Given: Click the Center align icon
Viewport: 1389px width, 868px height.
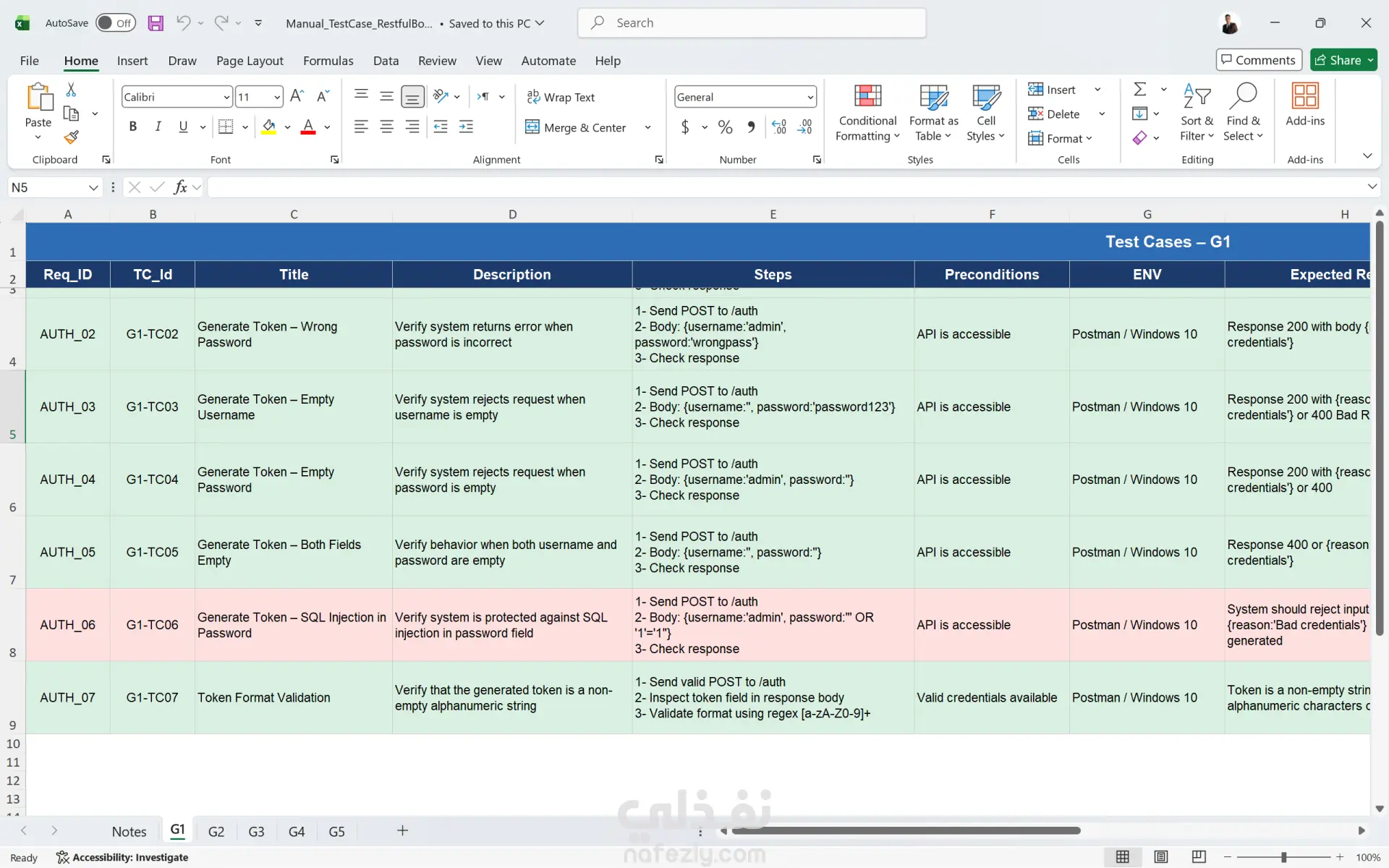Looking at the screenshot, I should tap(386, 127).
